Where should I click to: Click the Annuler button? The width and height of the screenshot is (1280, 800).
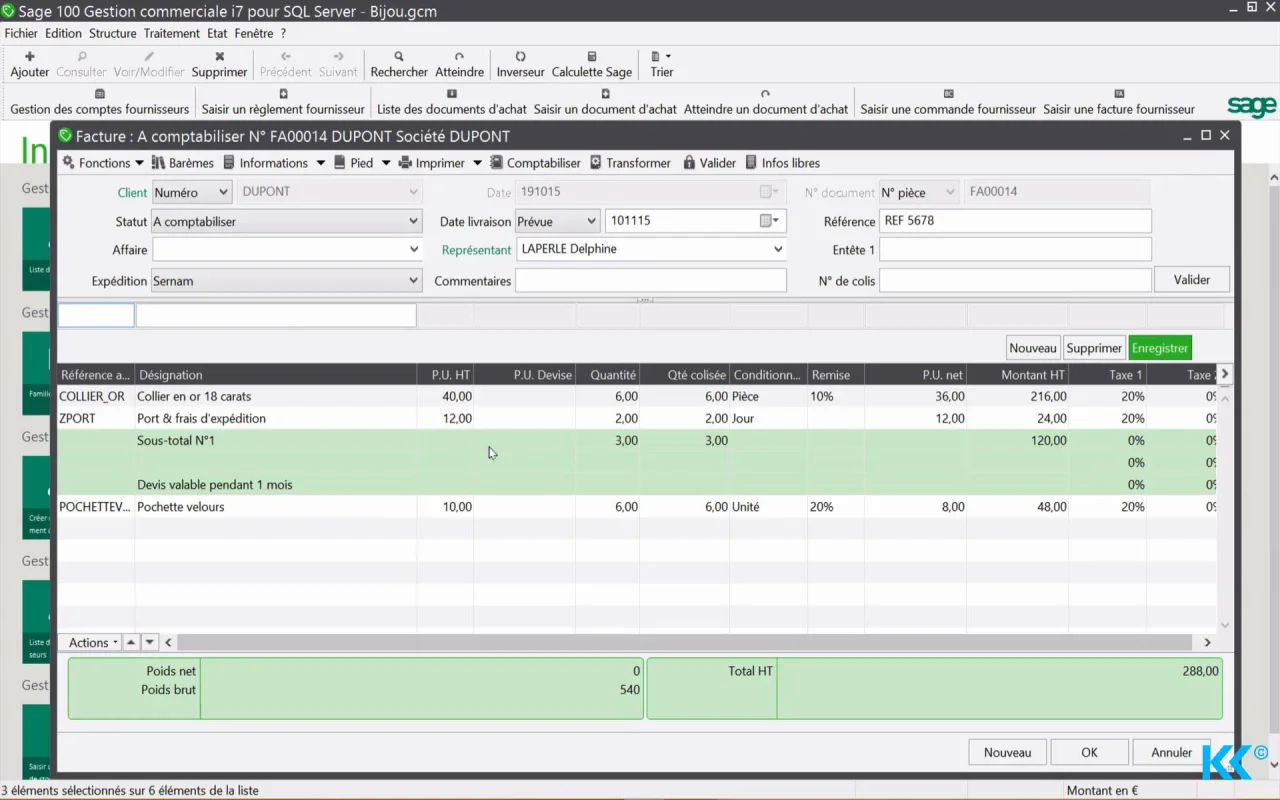(x=1171, y=752)
